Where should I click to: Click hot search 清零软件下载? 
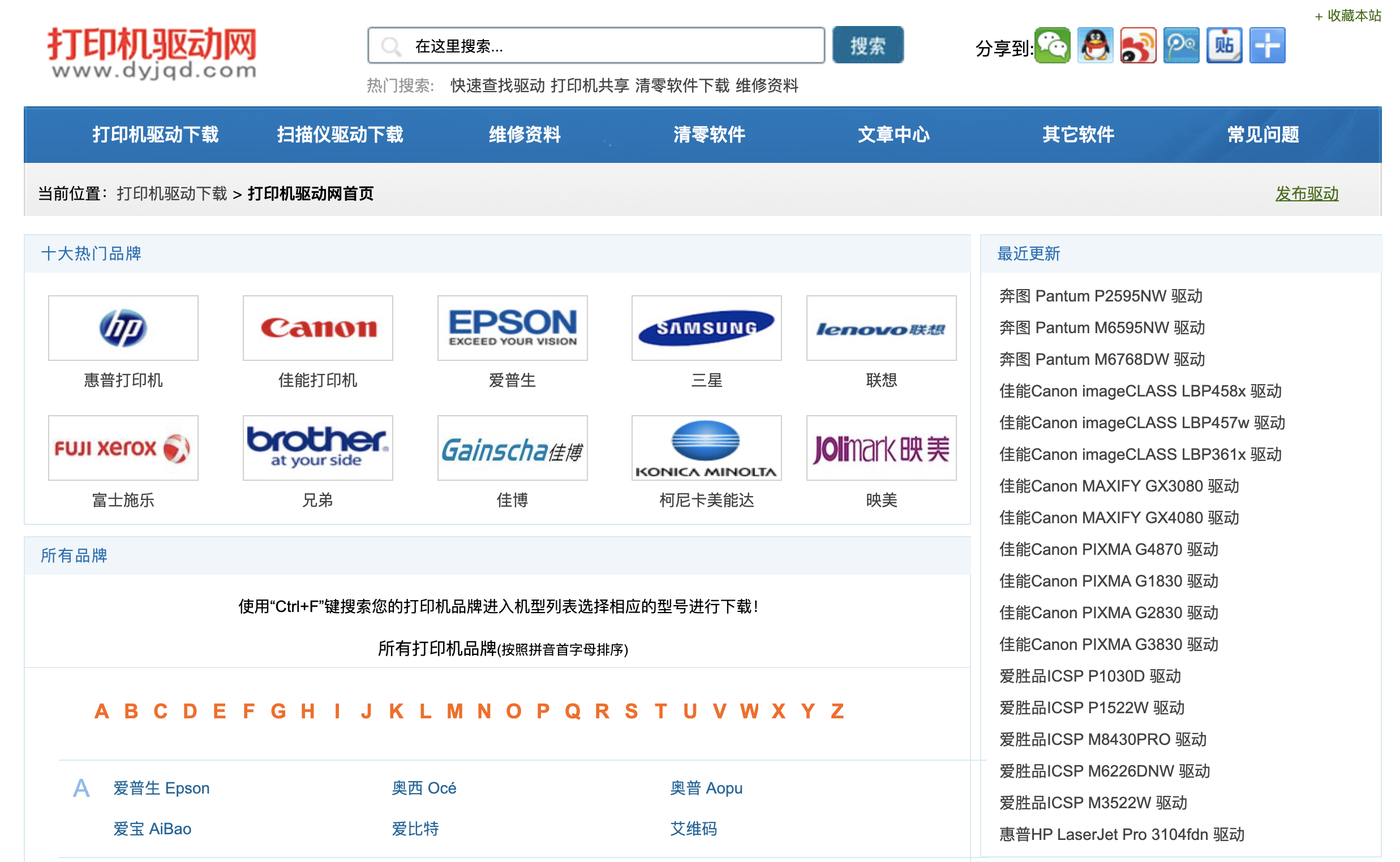pyautogui.click(x=682, y=85)
